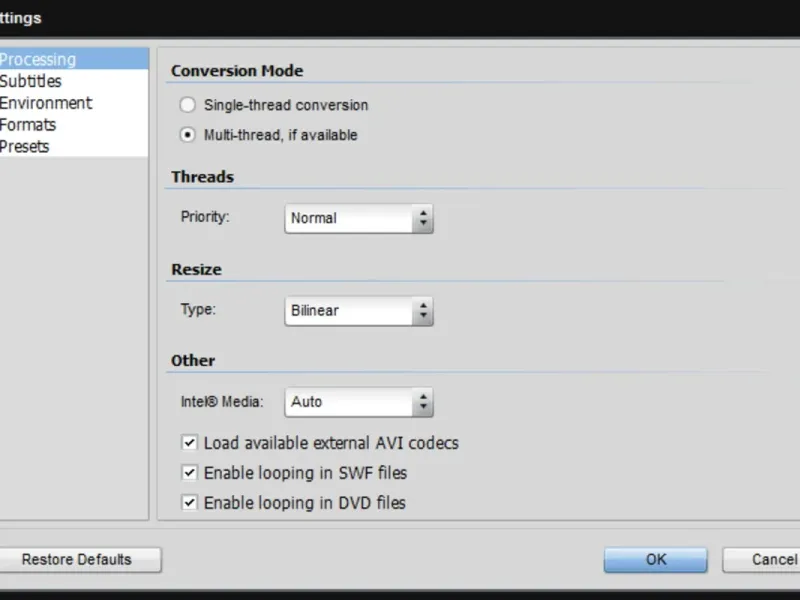Select Single-thread conversion radio button
Screen dimensions: 800x600
click(187, 105)
